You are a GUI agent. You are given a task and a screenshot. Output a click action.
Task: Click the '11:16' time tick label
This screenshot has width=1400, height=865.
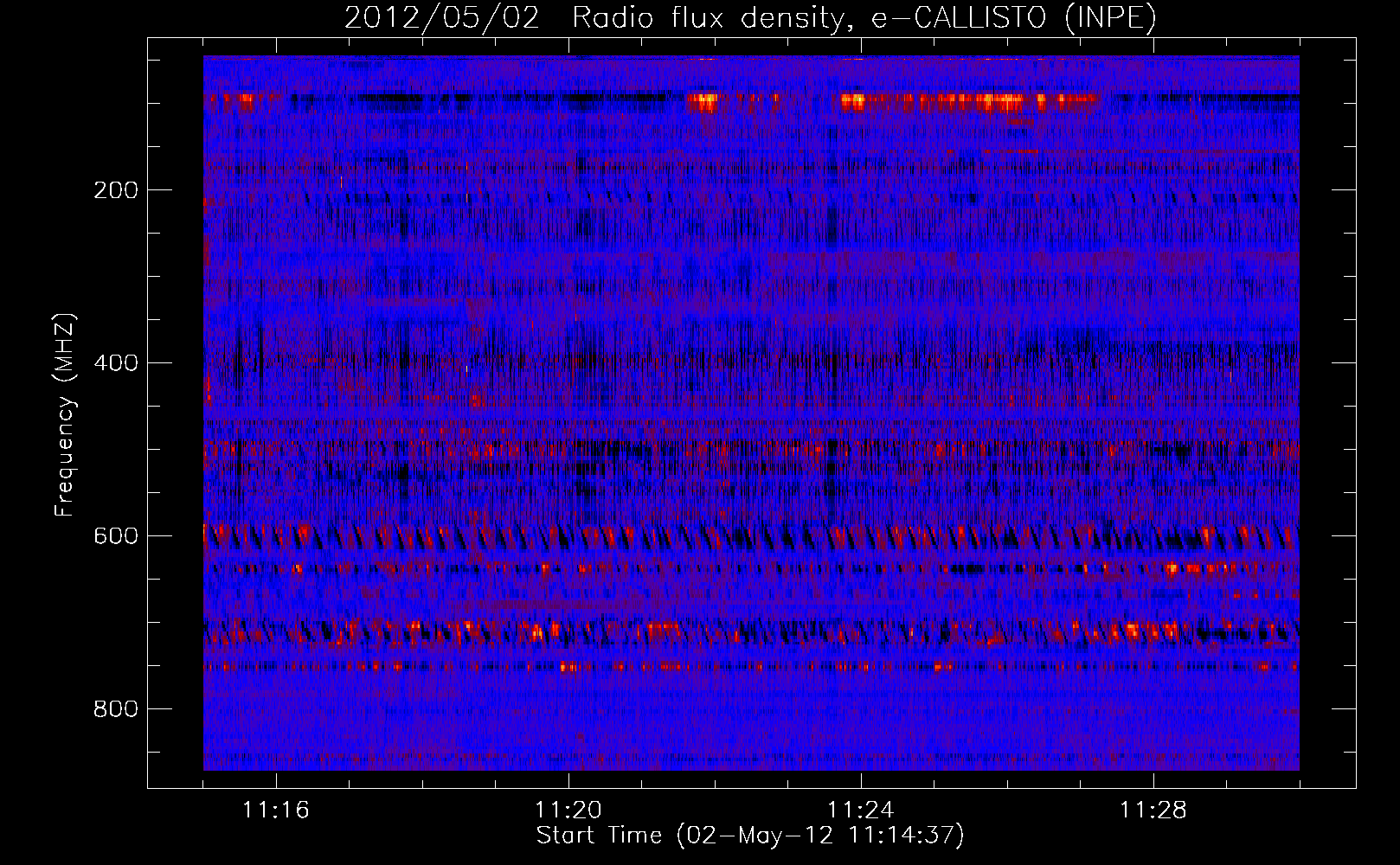click(276, 811)
